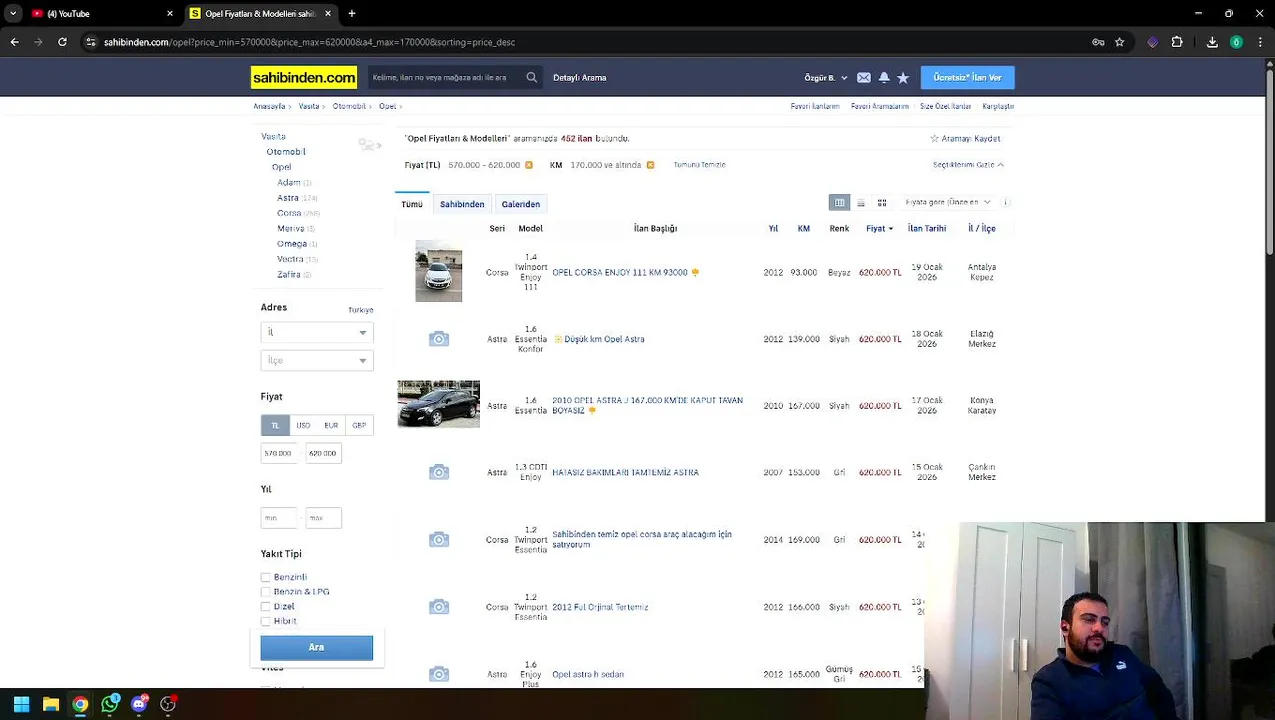1275x720 pixels.
Task: Check the Benzinli fuel type box
Action: pos(266,577)
